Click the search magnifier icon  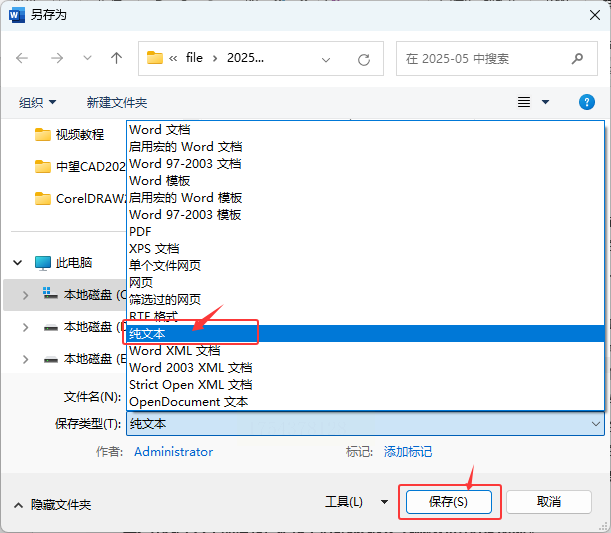pos(577,58)
